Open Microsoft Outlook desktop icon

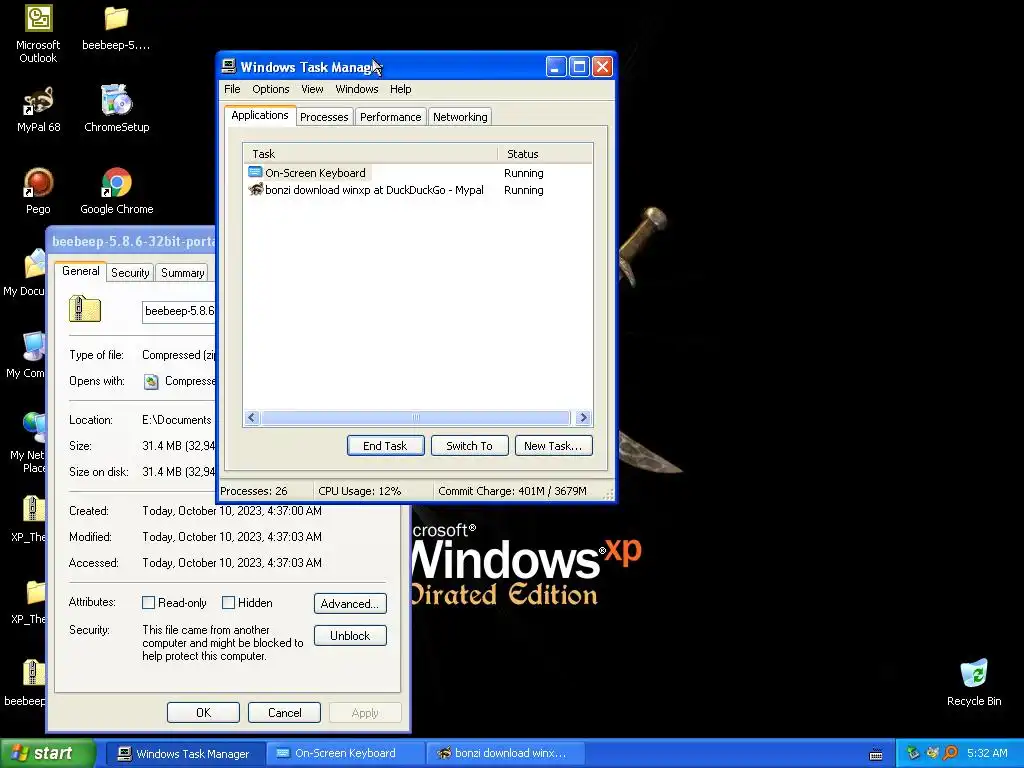pos(38,18)
